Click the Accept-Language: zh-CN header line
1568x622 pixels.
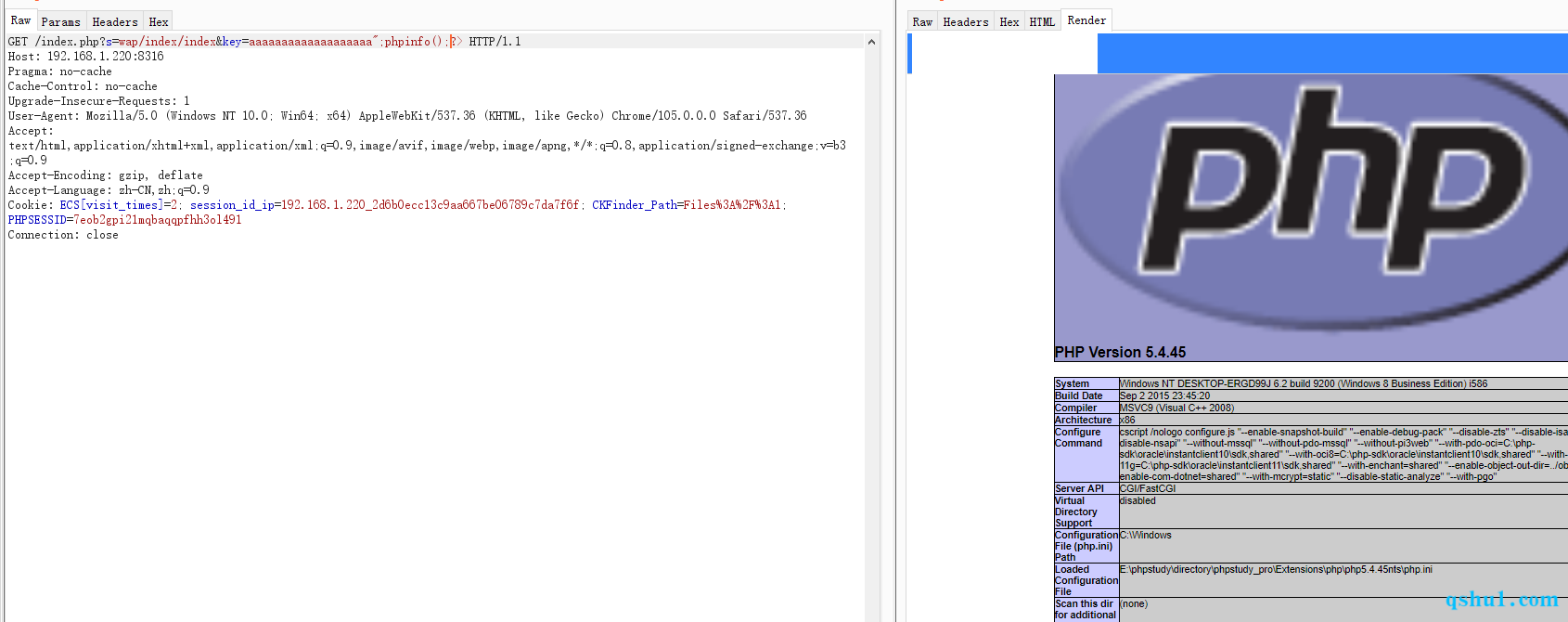point(109,190)
